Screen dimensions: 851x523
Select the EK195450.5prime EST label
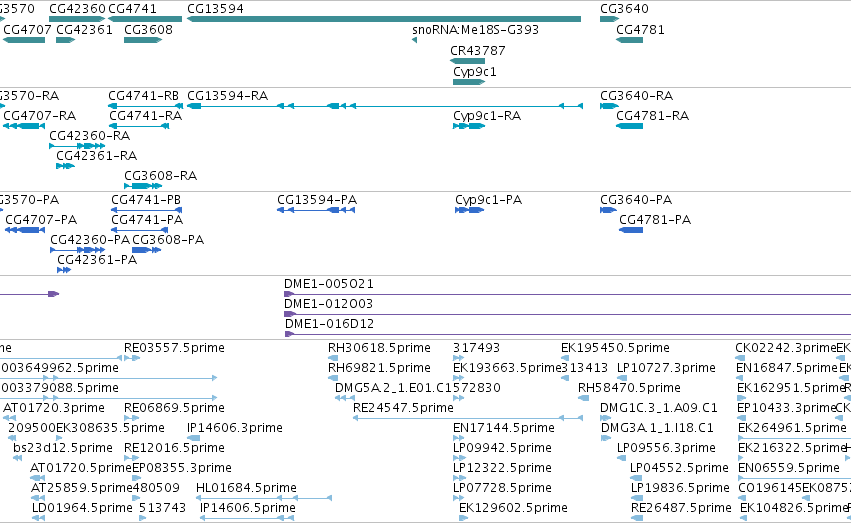tap(615, 348)
